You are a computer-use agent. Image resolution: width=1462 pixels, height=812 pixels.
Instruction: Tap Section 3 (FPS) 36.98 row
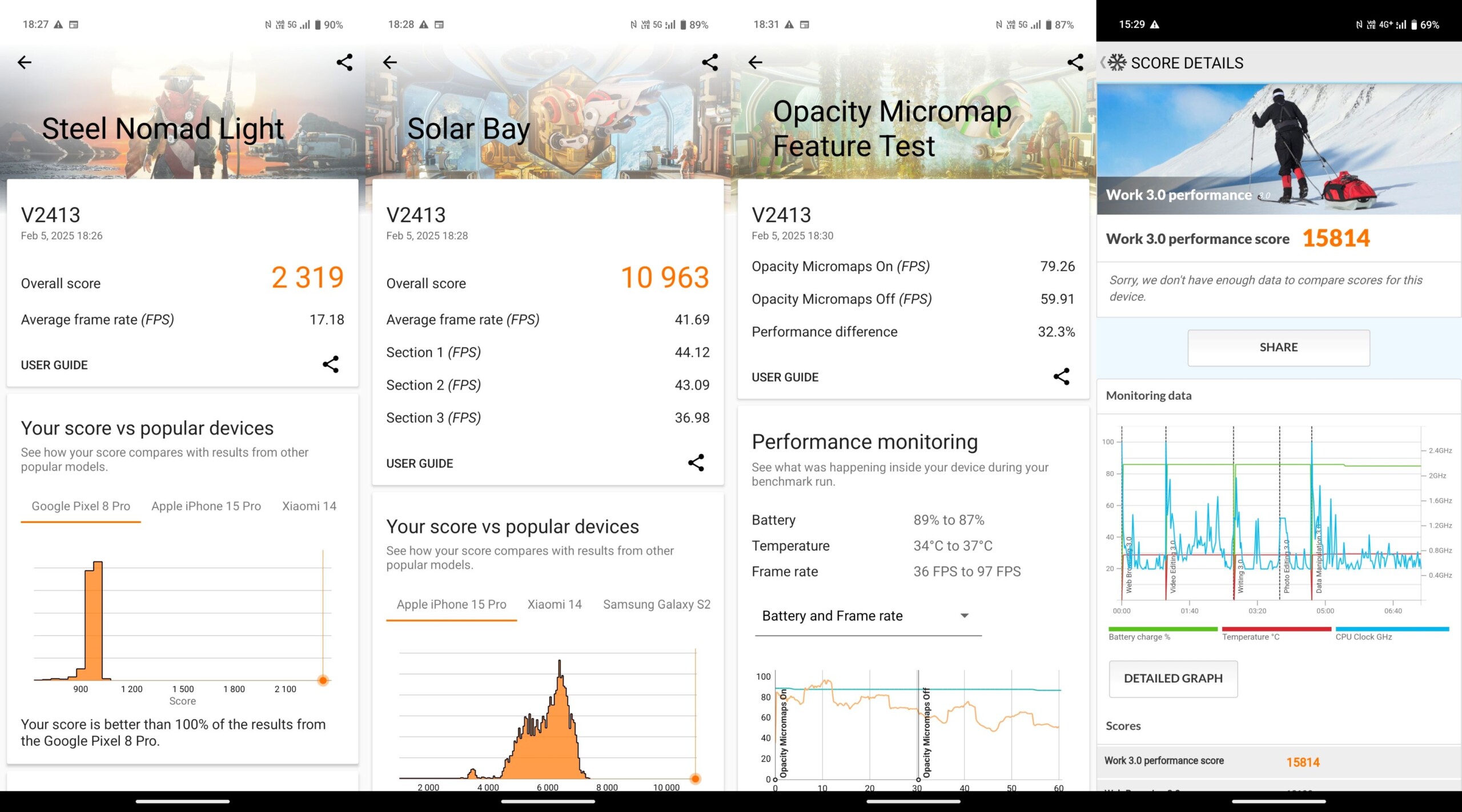(x=548, y=417)
